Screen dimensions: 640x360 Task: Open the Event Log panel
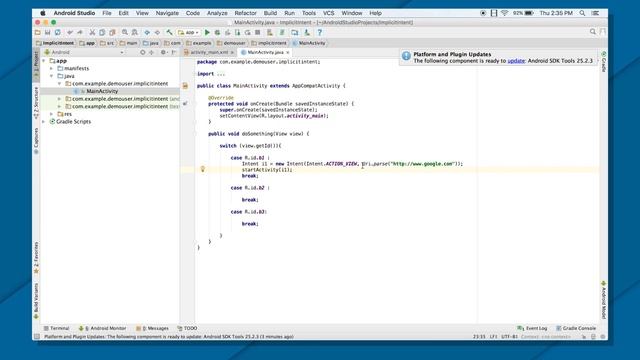click(532, 328)
